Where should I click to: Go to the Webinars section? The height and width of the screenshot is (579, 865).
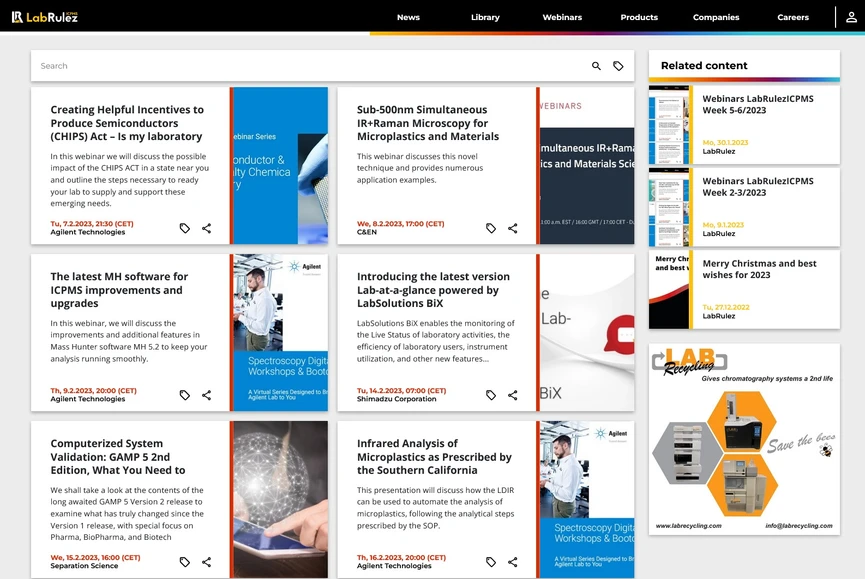pos(562,17)
